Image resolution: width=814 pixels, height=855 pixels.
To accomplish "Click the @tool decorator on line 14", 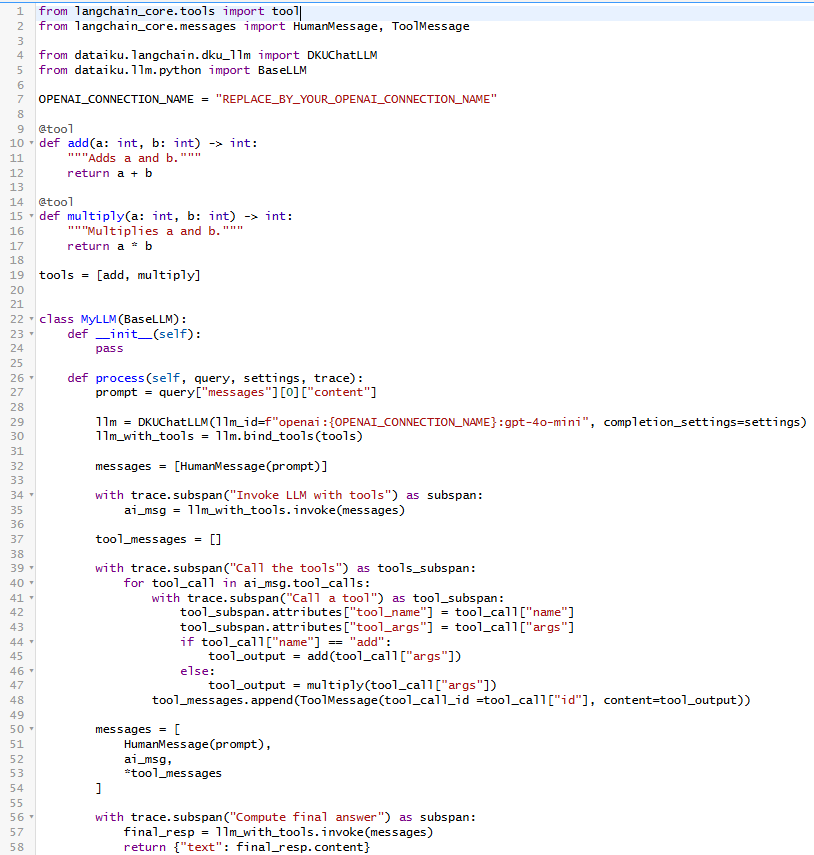I will click(x=56, y=202).
